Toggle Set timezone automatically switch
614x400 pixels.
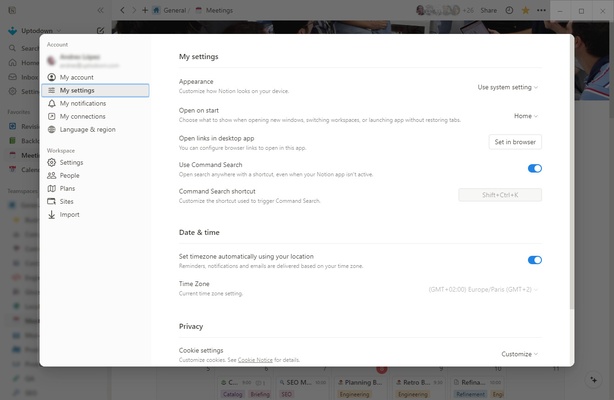click(535, 260)
